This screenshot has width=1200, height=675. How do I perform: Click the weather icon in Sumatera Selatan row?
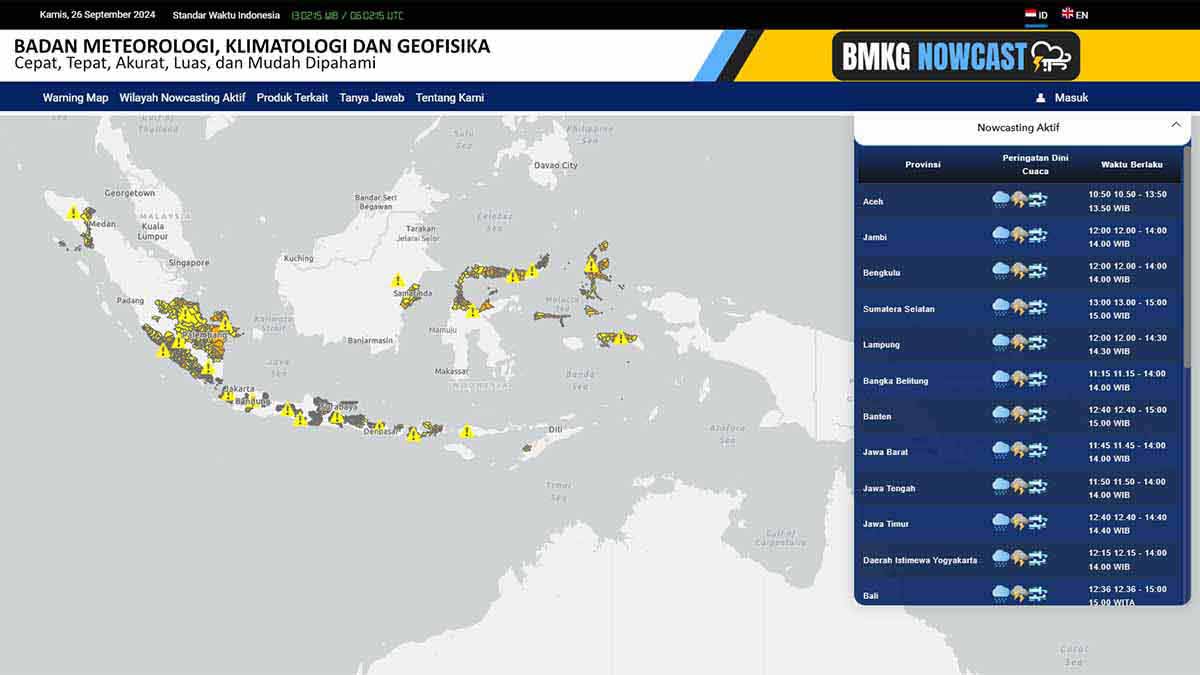pyautogui.click(x=1019, y=308)
